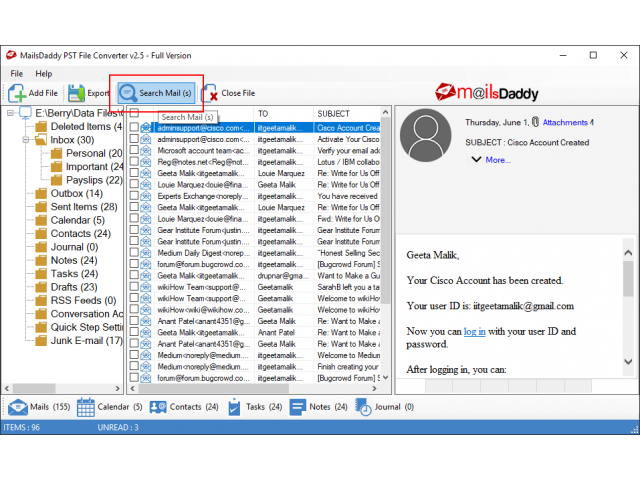This screenshot has width=640, height=480.
Task: Click the Deleted Items folder icon
Action: click(41, 127)
